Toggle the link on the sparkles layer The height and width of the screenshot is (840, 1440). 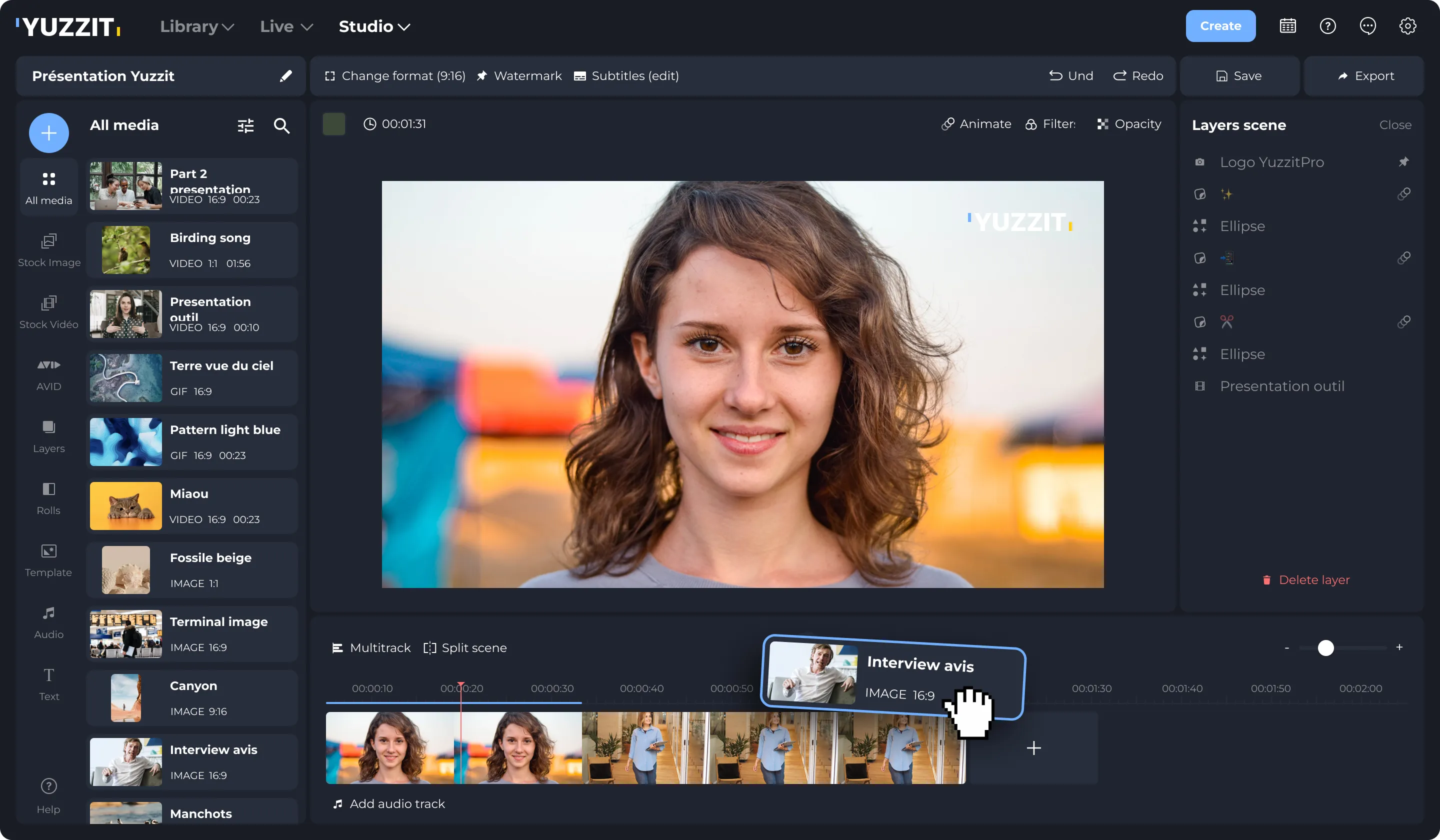(1404, 194)
